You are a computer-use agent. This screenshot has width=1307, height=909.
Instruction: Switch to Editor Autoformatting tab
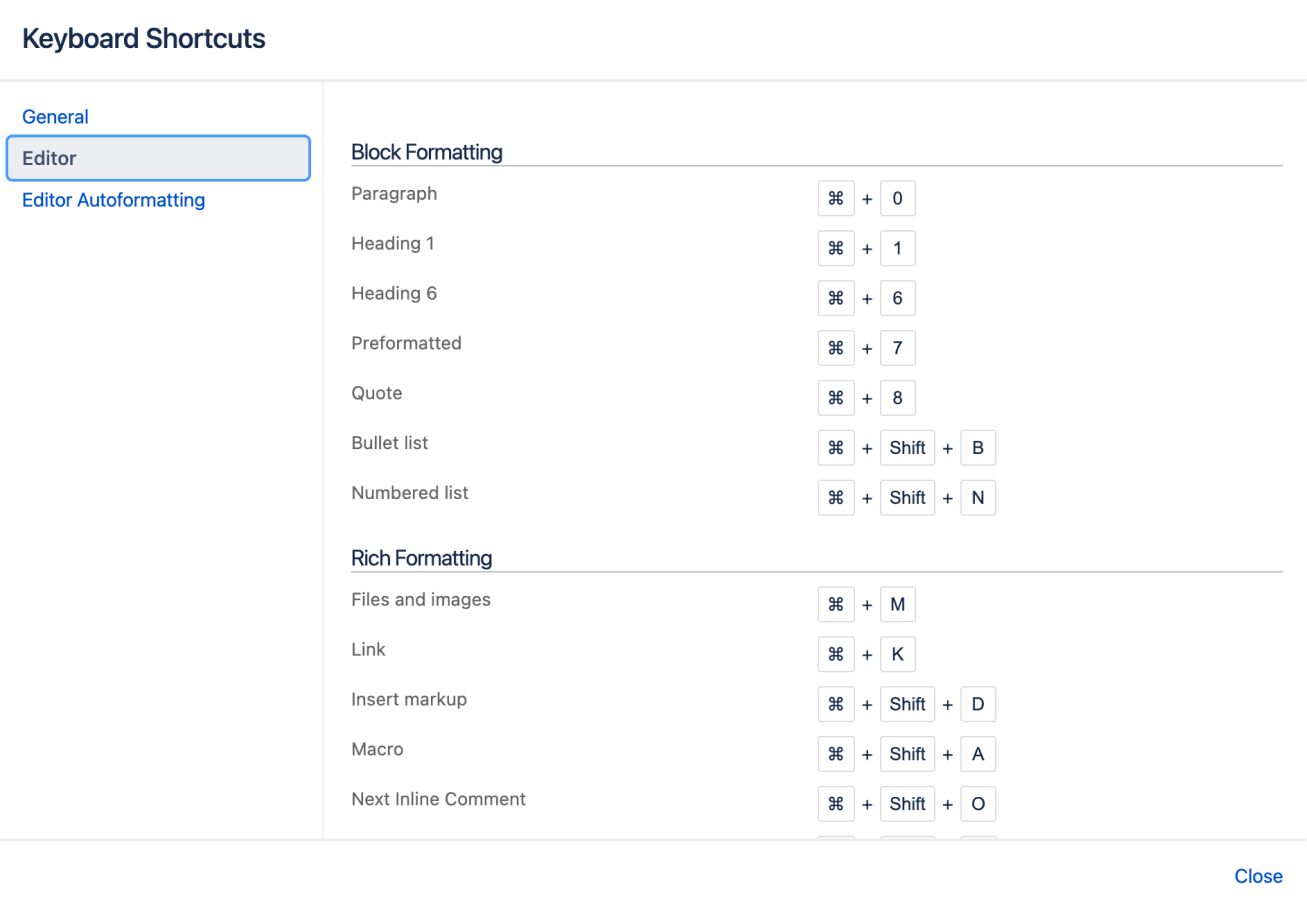[113, 200]
